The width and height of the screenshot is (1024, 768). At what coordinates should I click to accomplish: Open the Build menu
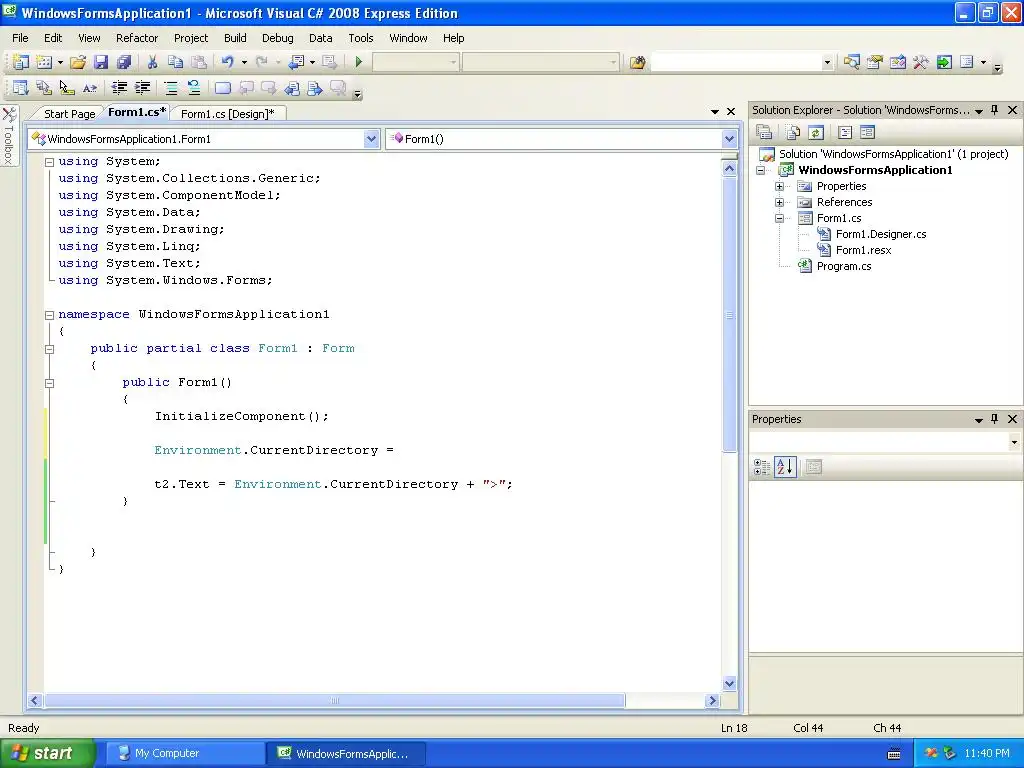click(x=235, y=38)
